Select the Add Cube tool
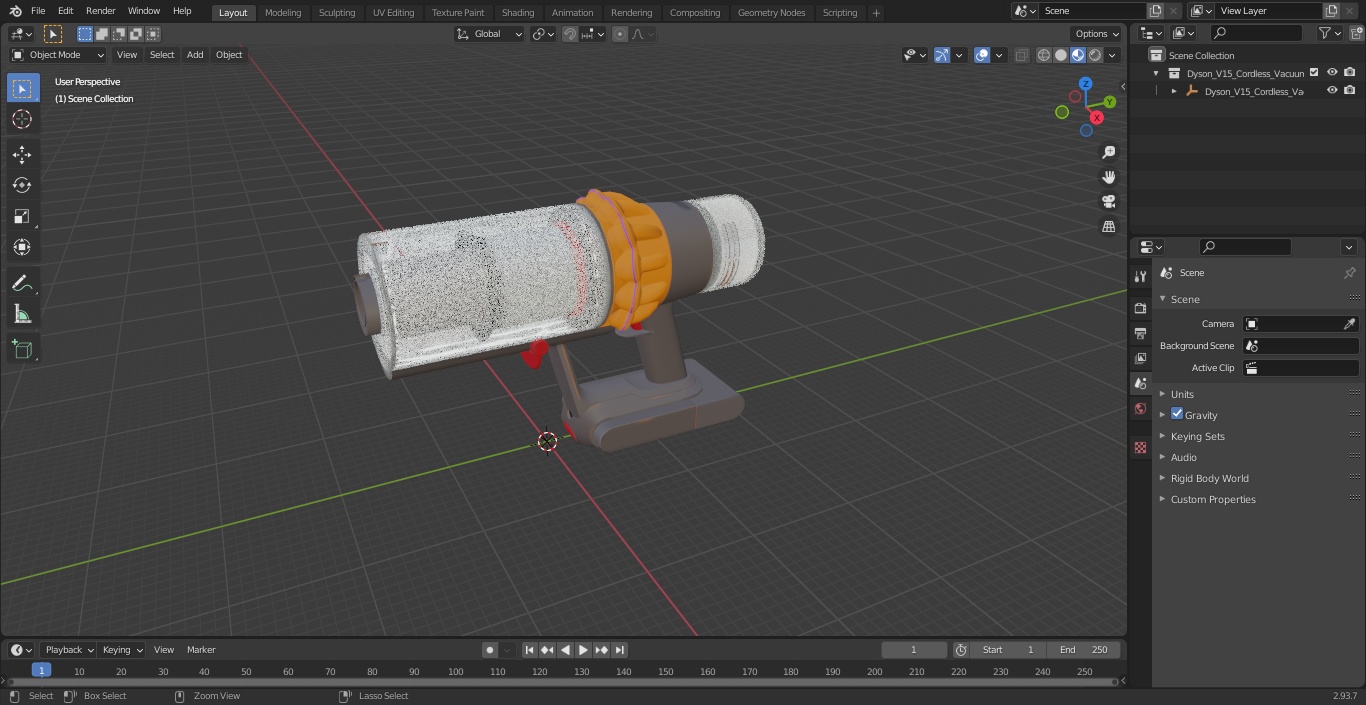 tap(22, 349)
